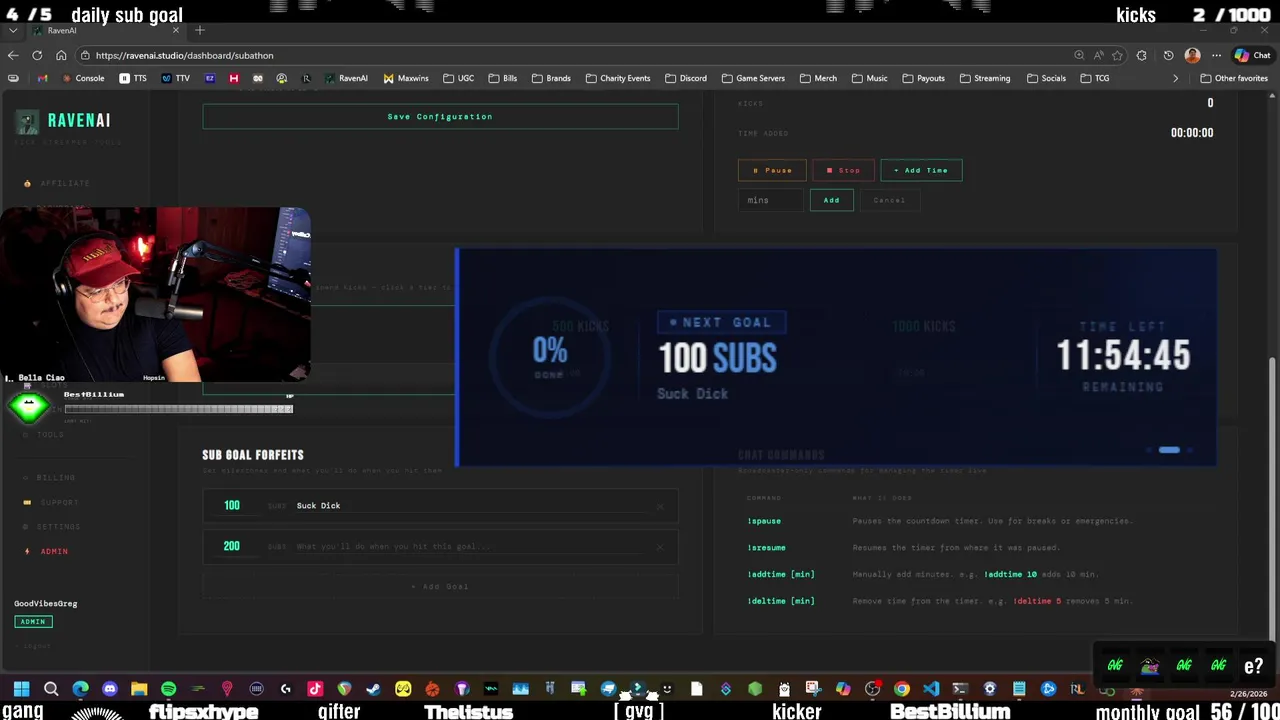Expand the Payouts bookmarks folder
The height and width of the screenshot is (720, 1280).
tap(922, 78)
